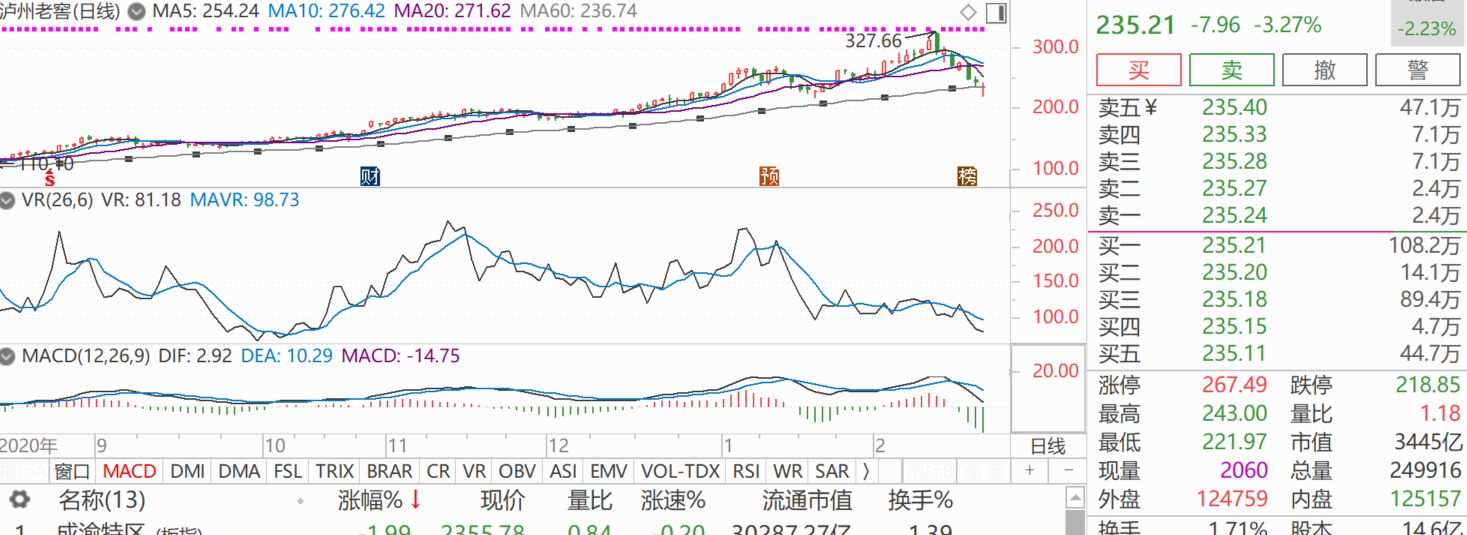Click the -2.23% grey index box

(1428, 25)
